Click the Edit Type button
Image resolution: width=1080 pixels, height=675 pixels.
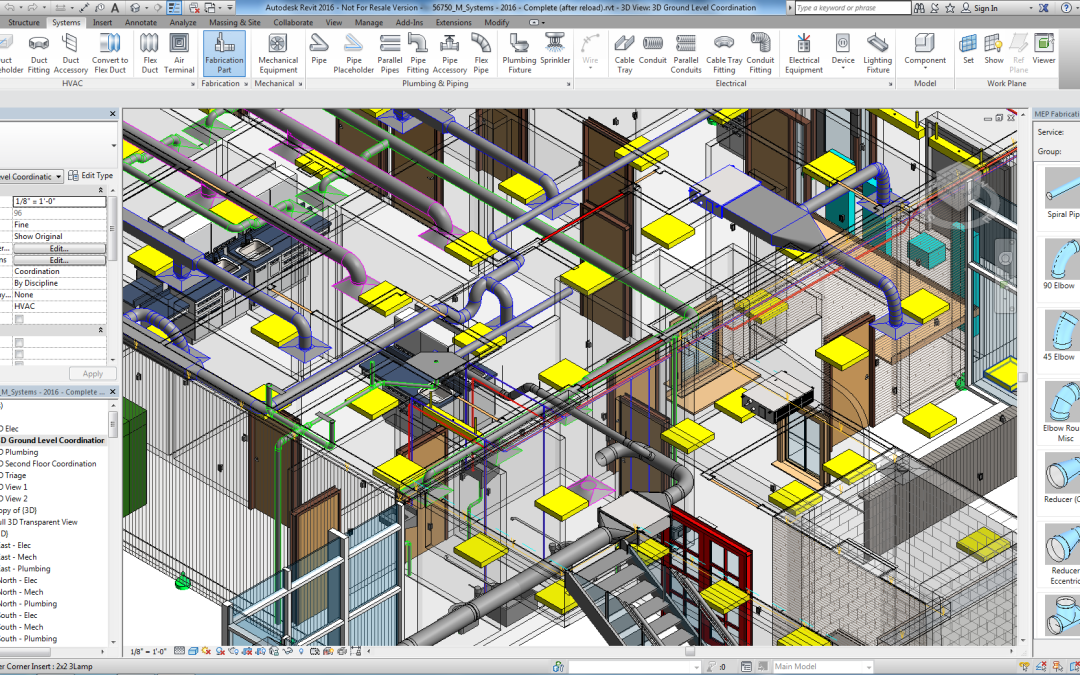pyautogui.click(x=90, y=176)
